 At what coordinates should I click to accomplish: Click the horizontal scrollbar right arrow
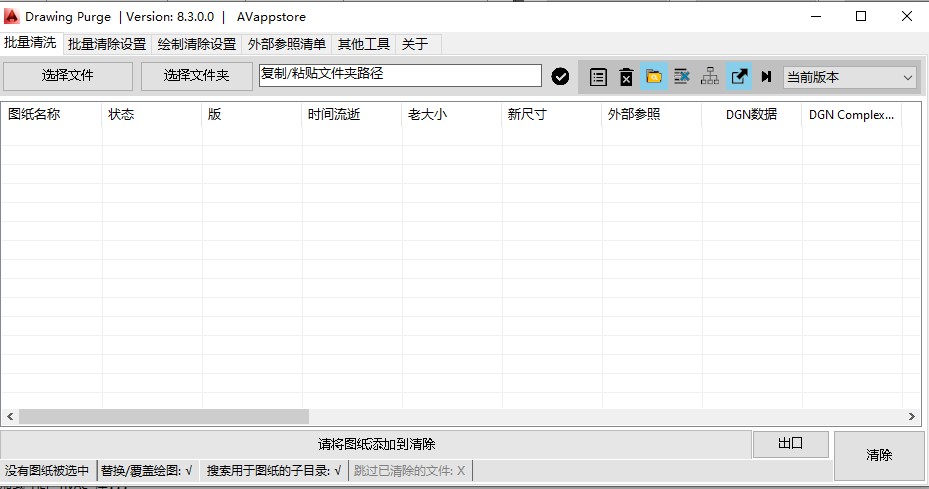(912, 417)
